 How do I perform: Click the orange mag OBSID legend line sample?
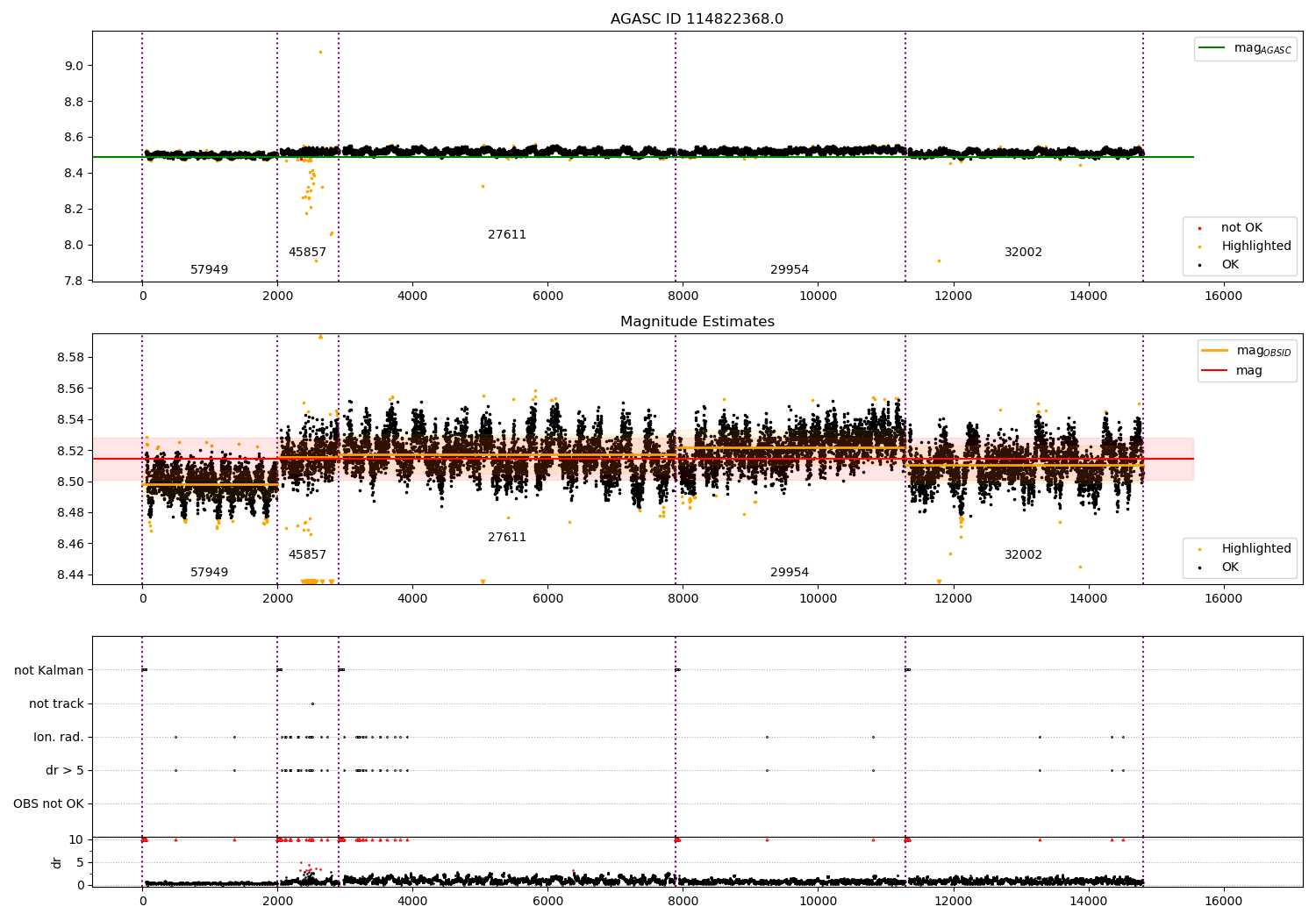(1215, 351)
